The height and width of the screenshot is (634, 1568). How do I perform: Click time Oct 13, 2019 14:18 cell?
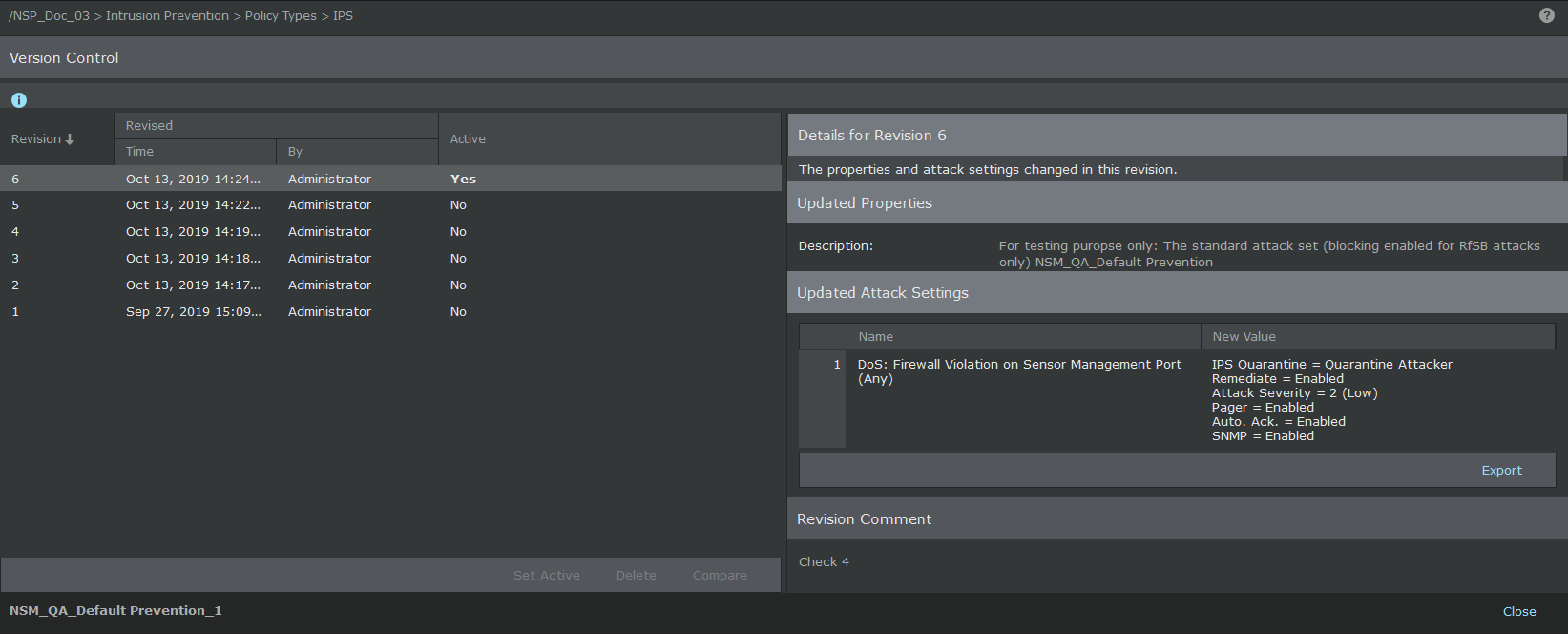click(193, 259)
